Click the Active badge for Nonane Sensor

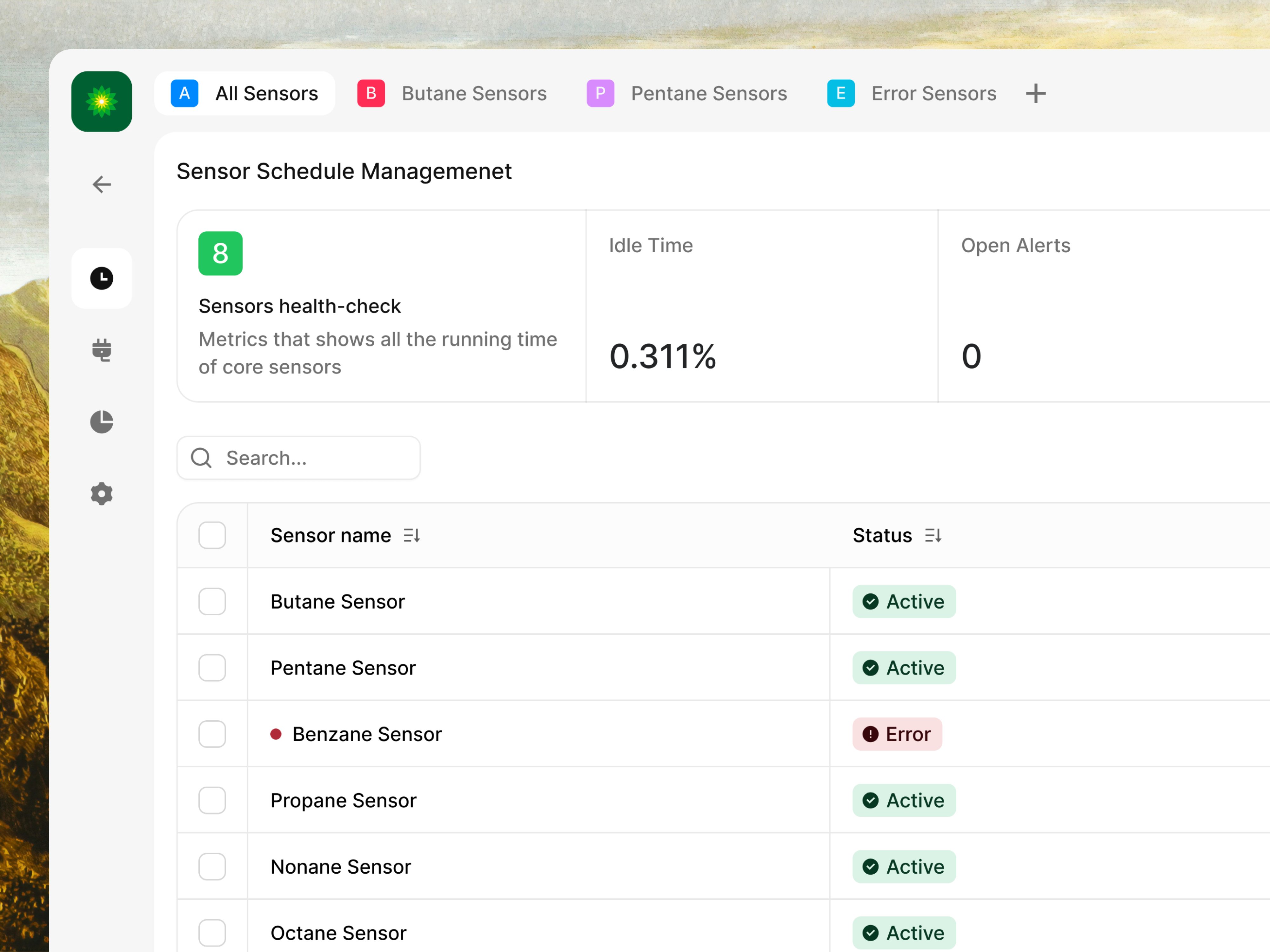(904, 867)
